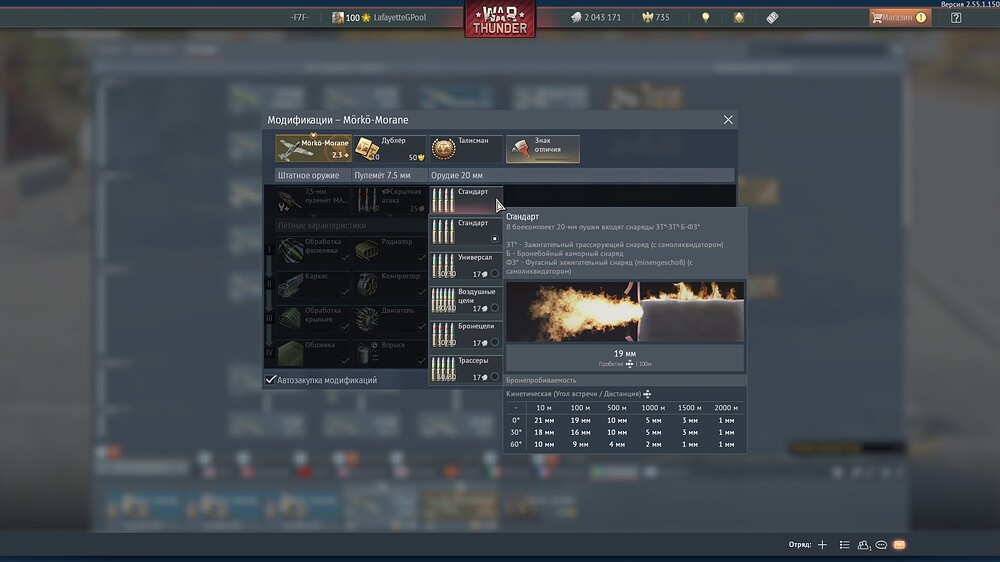The height and width of the screenshot is (562, 1000).
Task: Select the Обработка фюзеляжа modification
Action: [x=313, y=250]
